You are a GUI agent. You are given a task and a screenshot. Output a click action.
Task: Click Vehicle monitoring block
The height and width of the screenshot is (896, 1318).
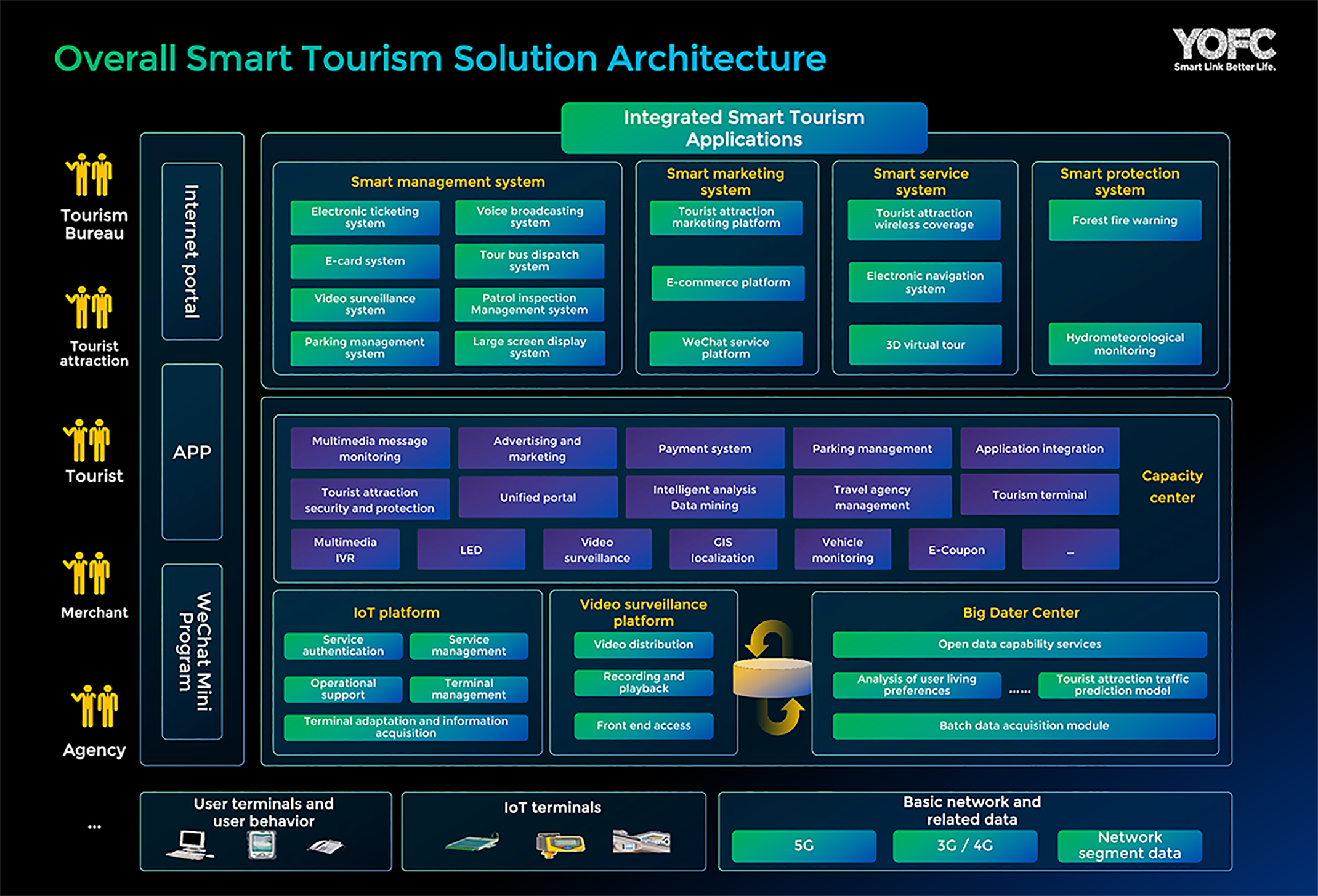click(x=843, y=549)
